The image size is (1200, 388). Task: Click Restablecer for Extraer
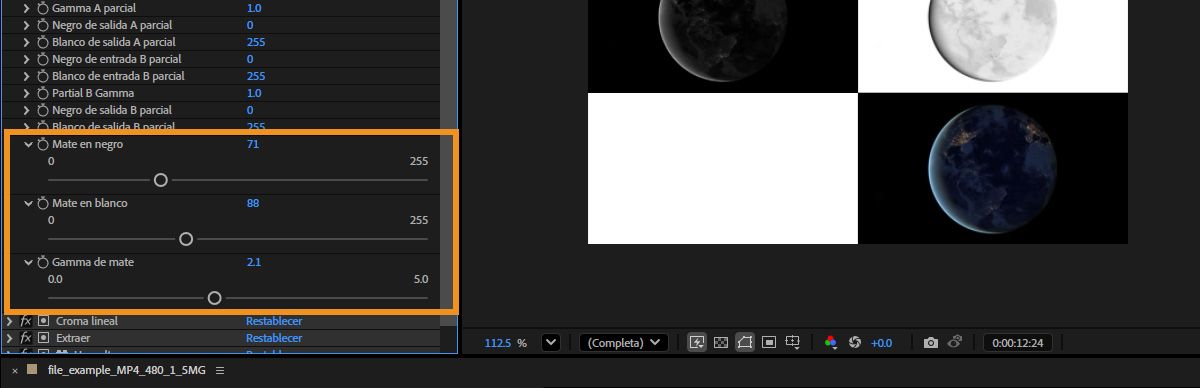point(274,339)
